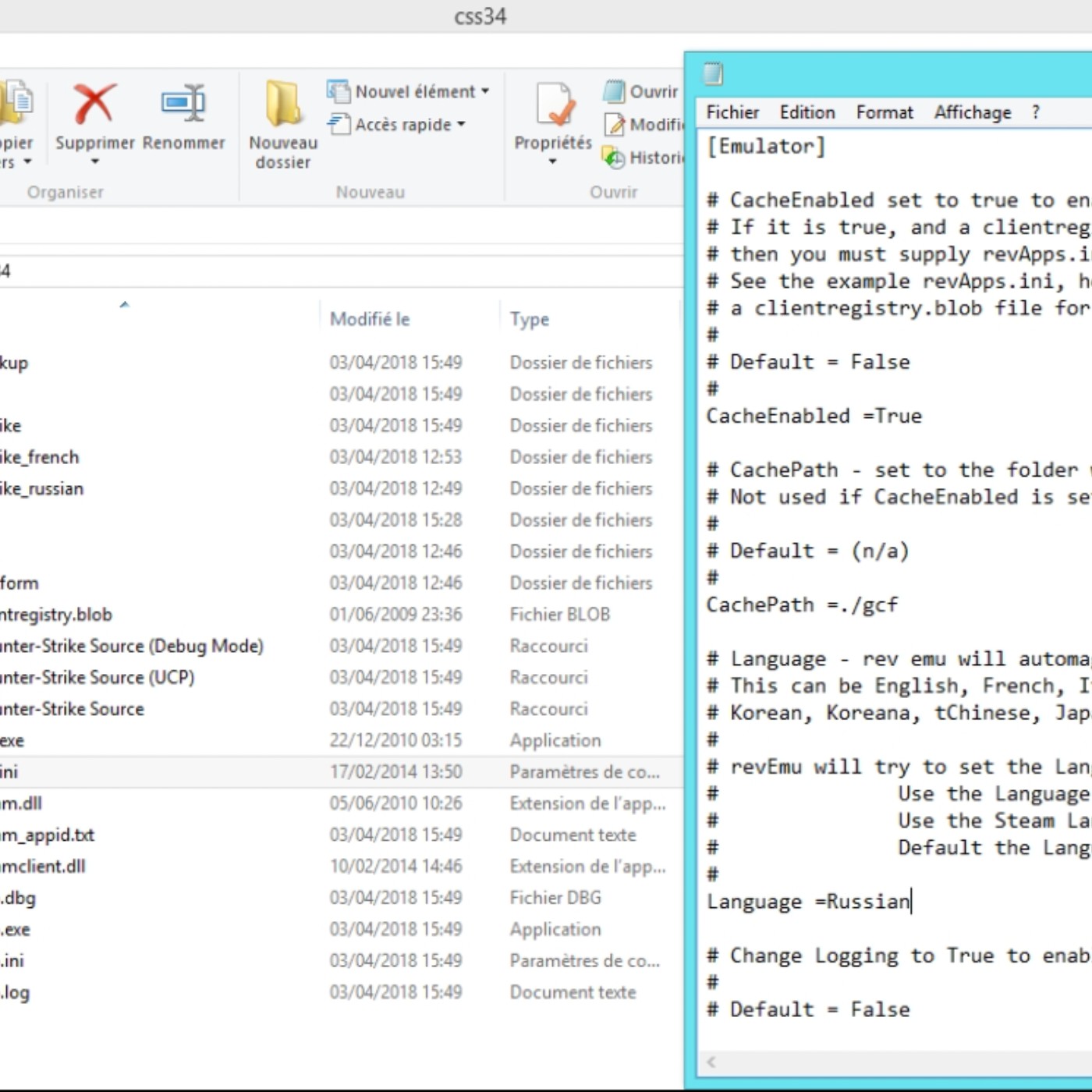Click the Nouvel élément icon
Screen dimensions: 1092x1092
(339, 91)
